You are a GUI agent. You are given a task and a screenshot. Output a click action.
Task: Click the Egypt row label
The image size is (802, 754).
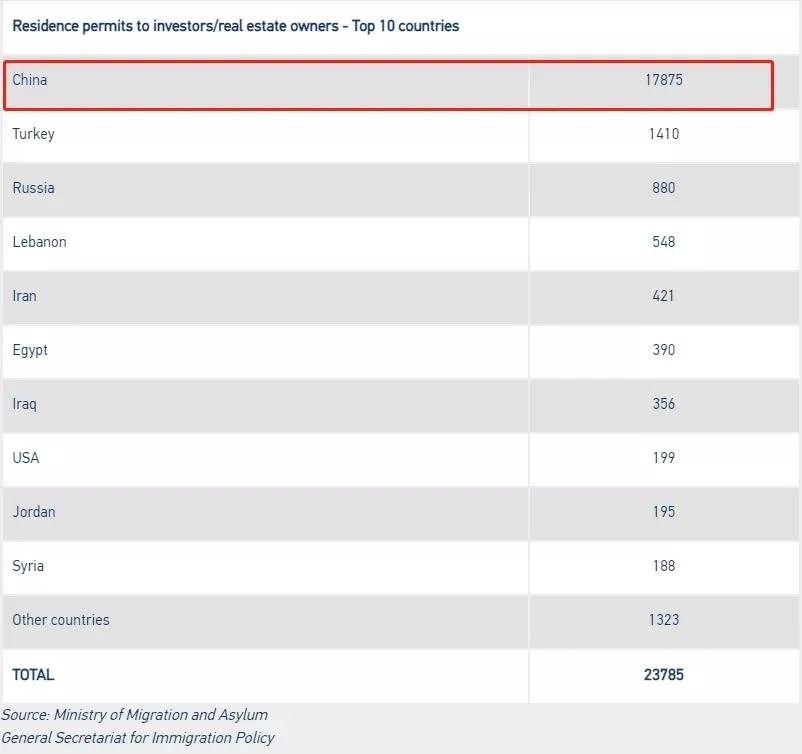30,350
